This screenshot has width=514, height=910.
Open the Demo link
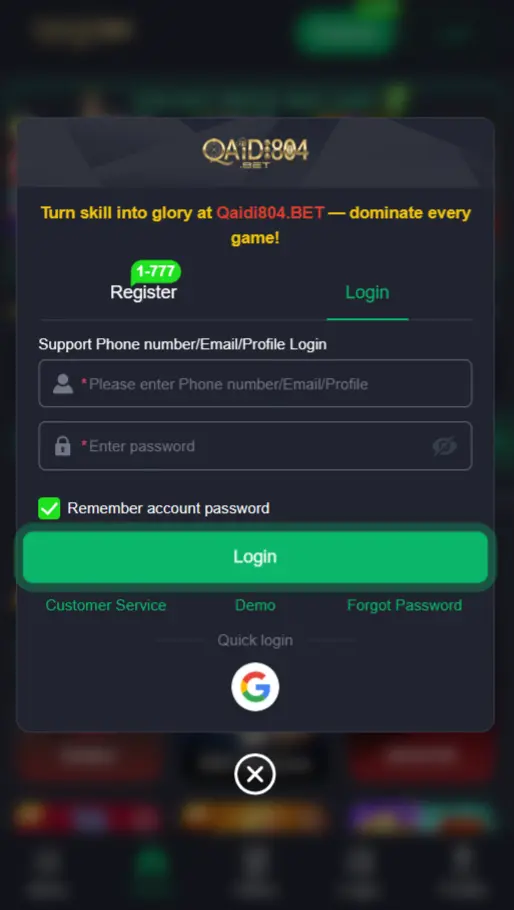tap(255, 605)
